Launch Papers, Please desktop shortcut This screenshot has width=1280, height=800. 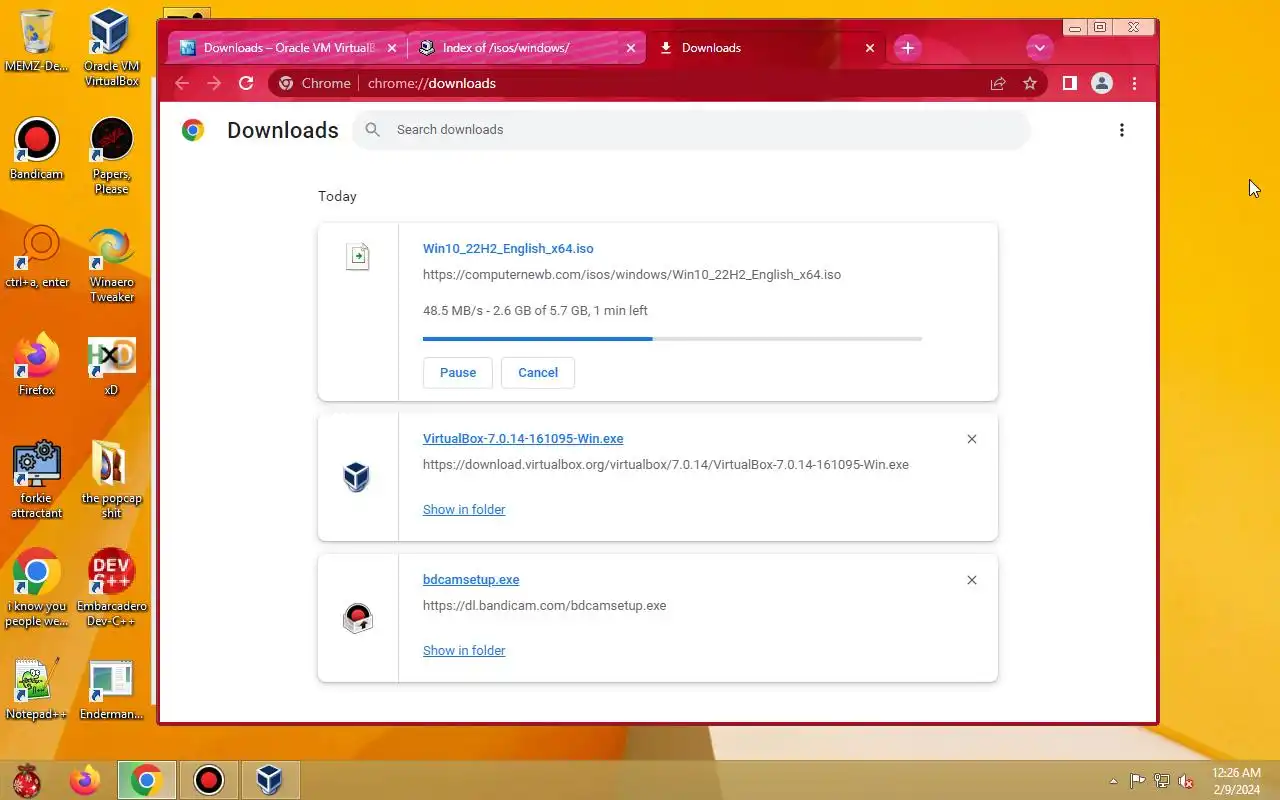(x=111, y=156)
